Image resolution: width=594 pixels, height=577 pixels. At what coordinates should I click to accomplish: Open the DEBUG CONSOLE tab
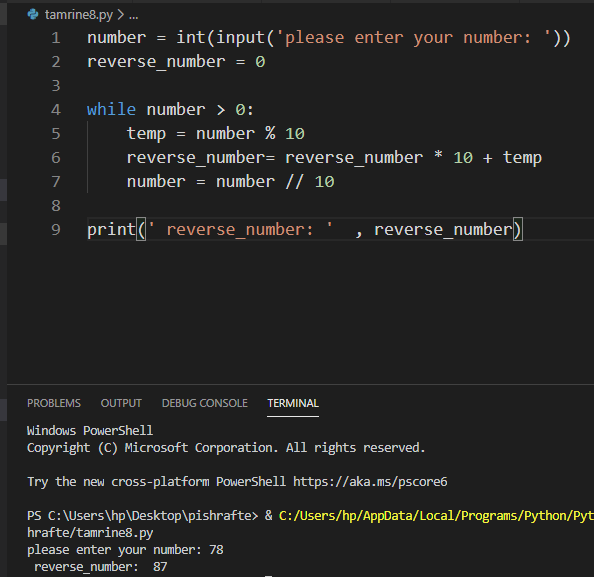(205, 403)
